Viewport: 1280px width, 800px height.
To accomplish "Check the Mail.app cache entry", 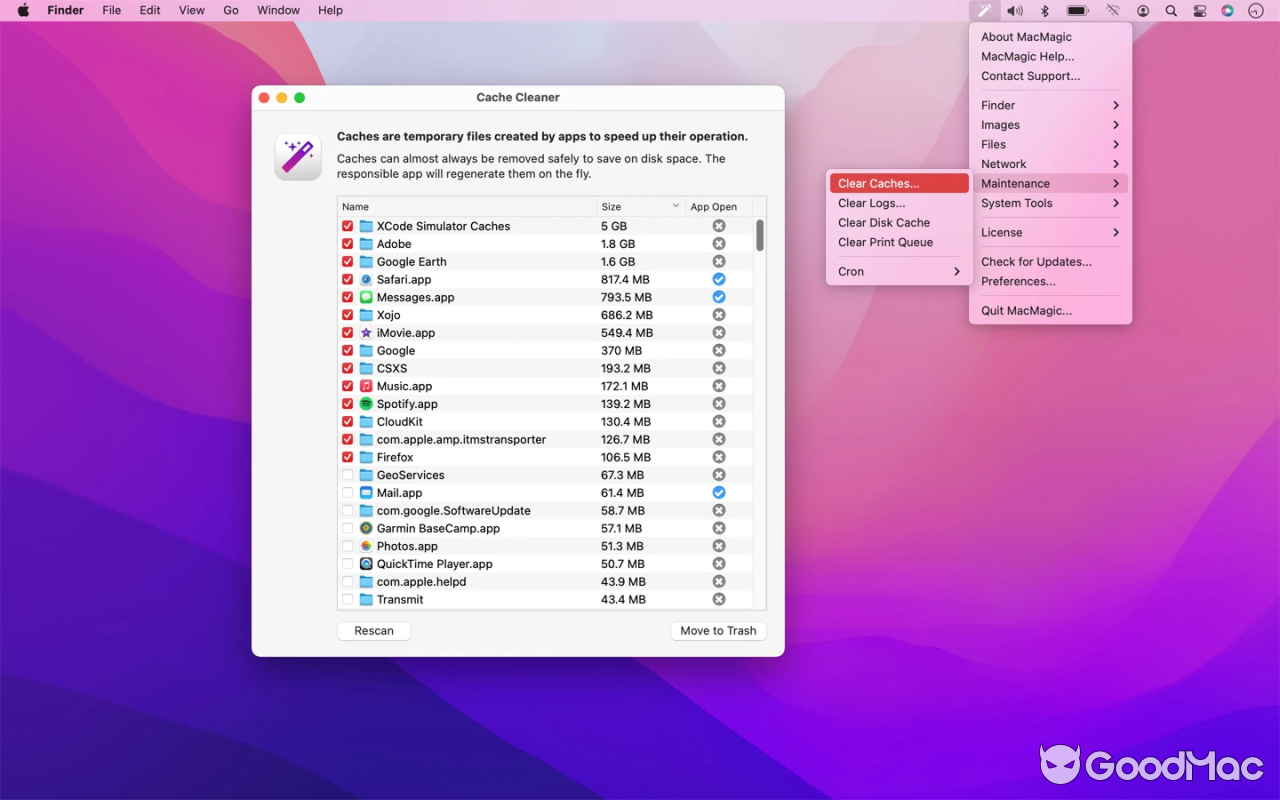I will (347, 492).
